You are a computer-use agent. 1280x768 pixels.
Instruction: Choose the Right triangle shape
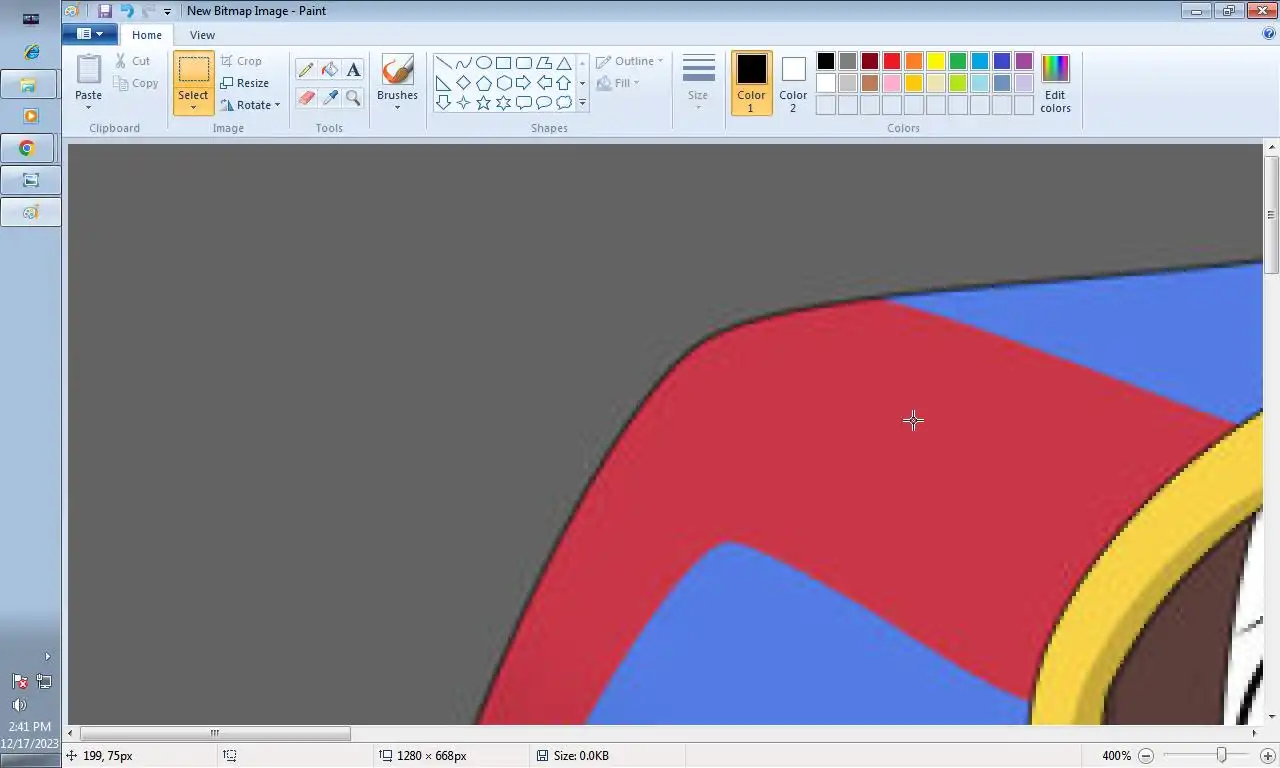tap(443, 83)
